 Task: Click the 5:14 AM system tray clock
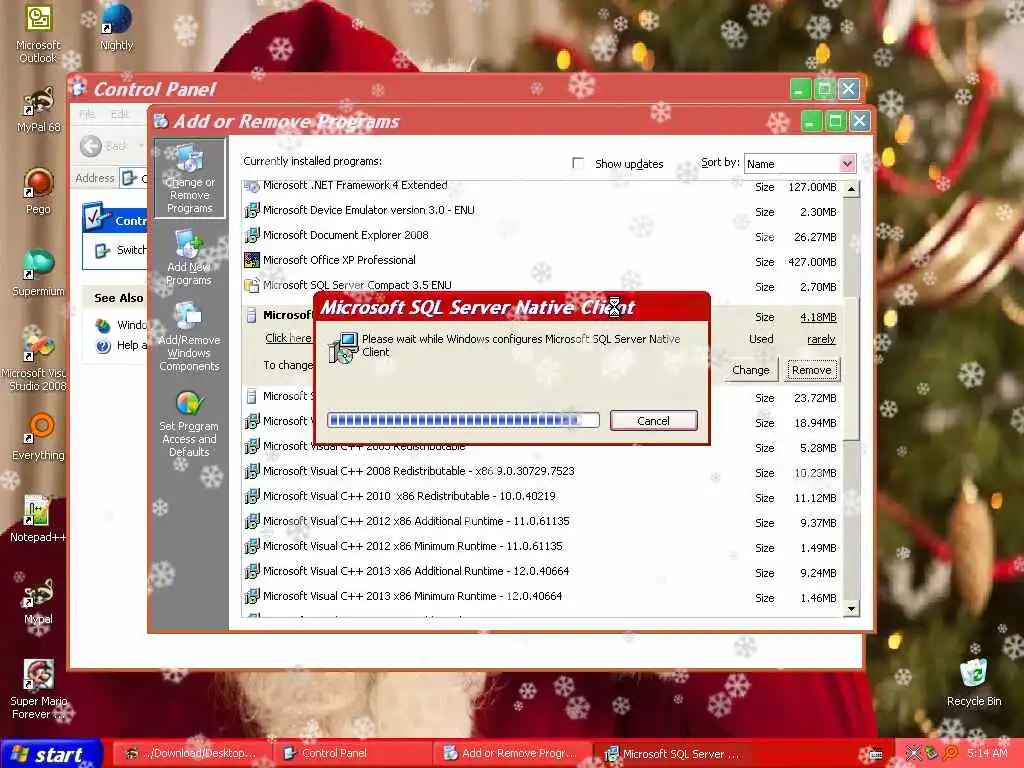tap(987, 754)
